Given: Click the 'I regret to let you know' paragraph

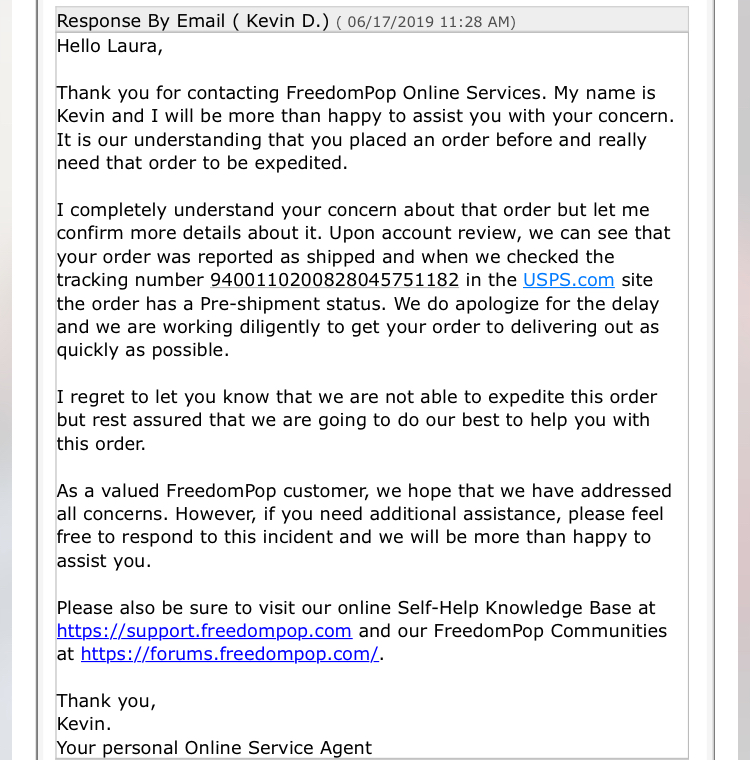Looking at the screenshot, I should pos(357,420).
